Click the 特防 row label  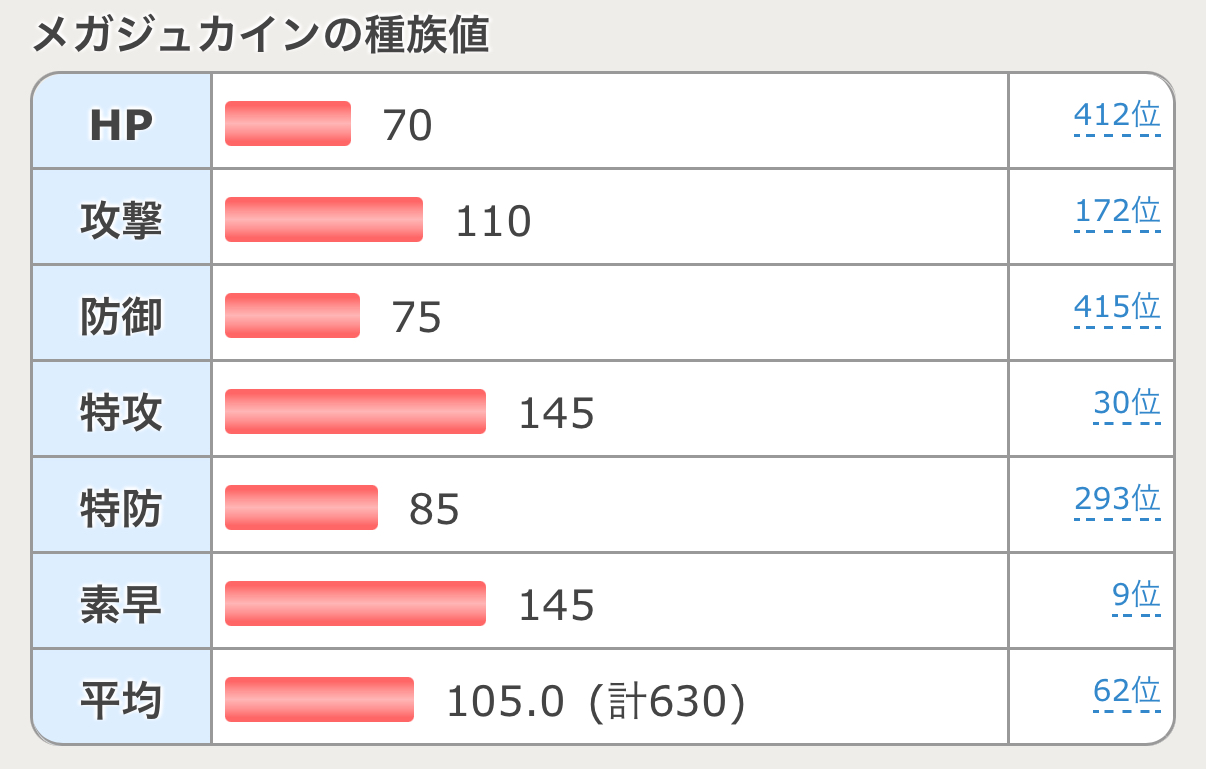(x=121, y=508)
